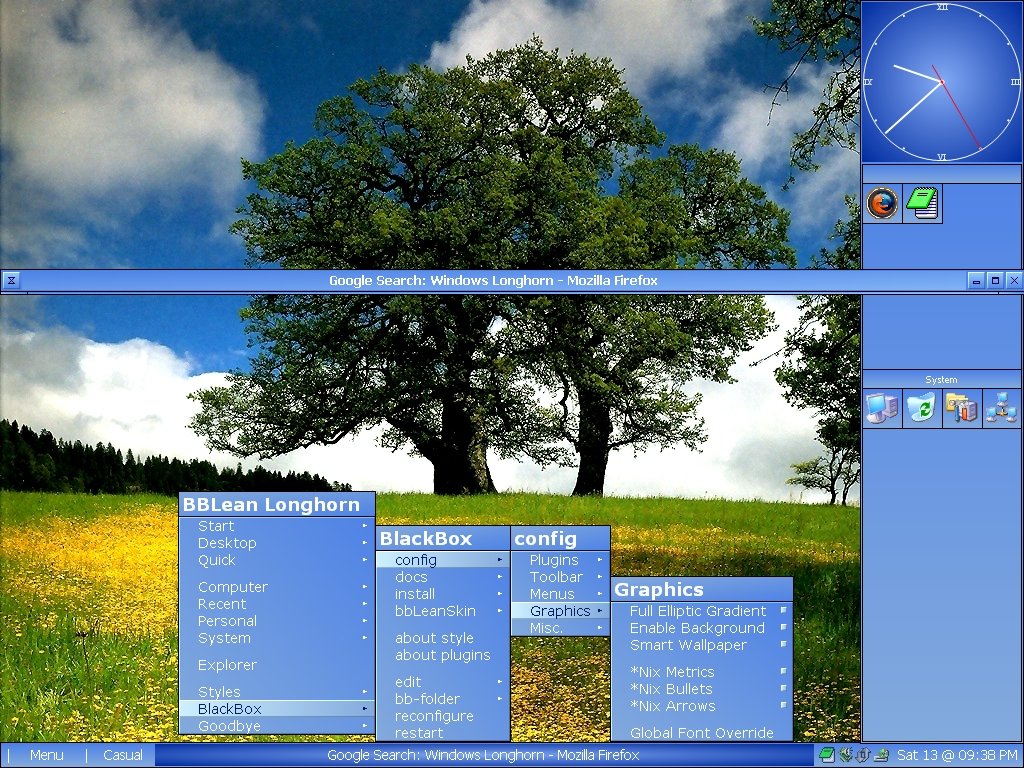Open the Recycle Bin icon under System
Viewport: 1024px width, 768px height.
922,408
